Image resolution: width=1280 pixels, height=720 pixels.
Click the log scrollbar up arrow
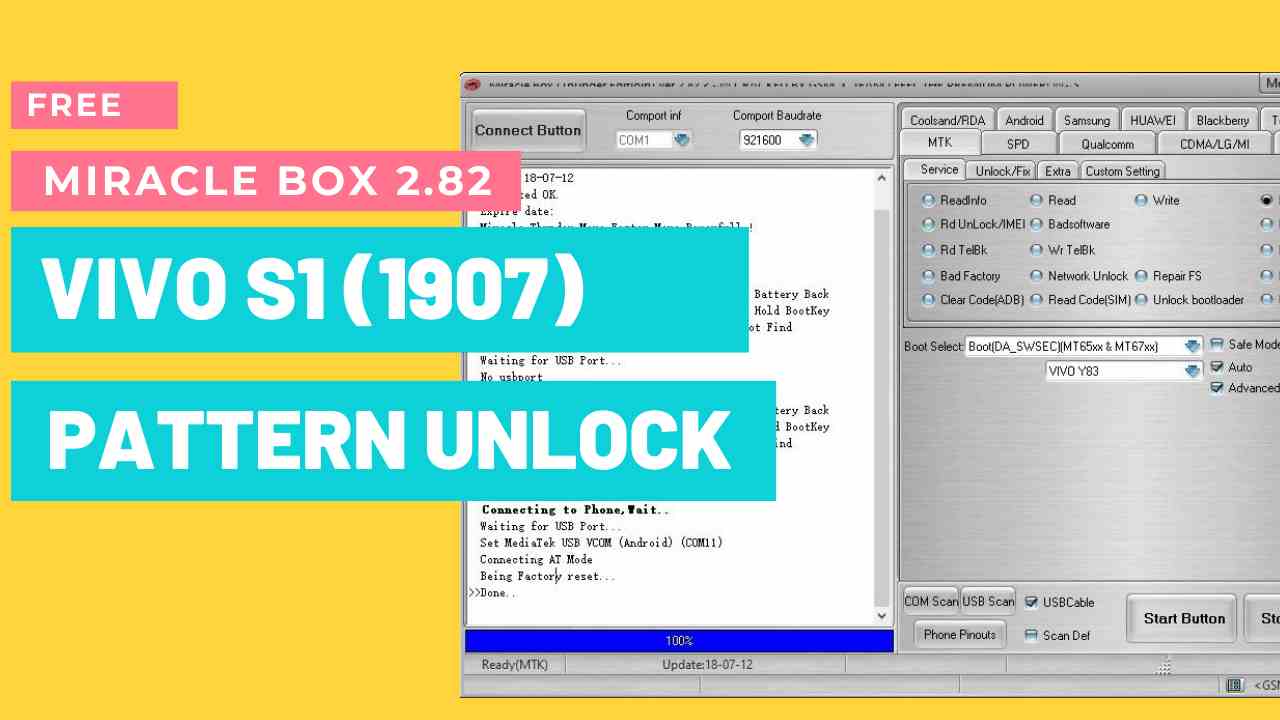pos(882,178)
